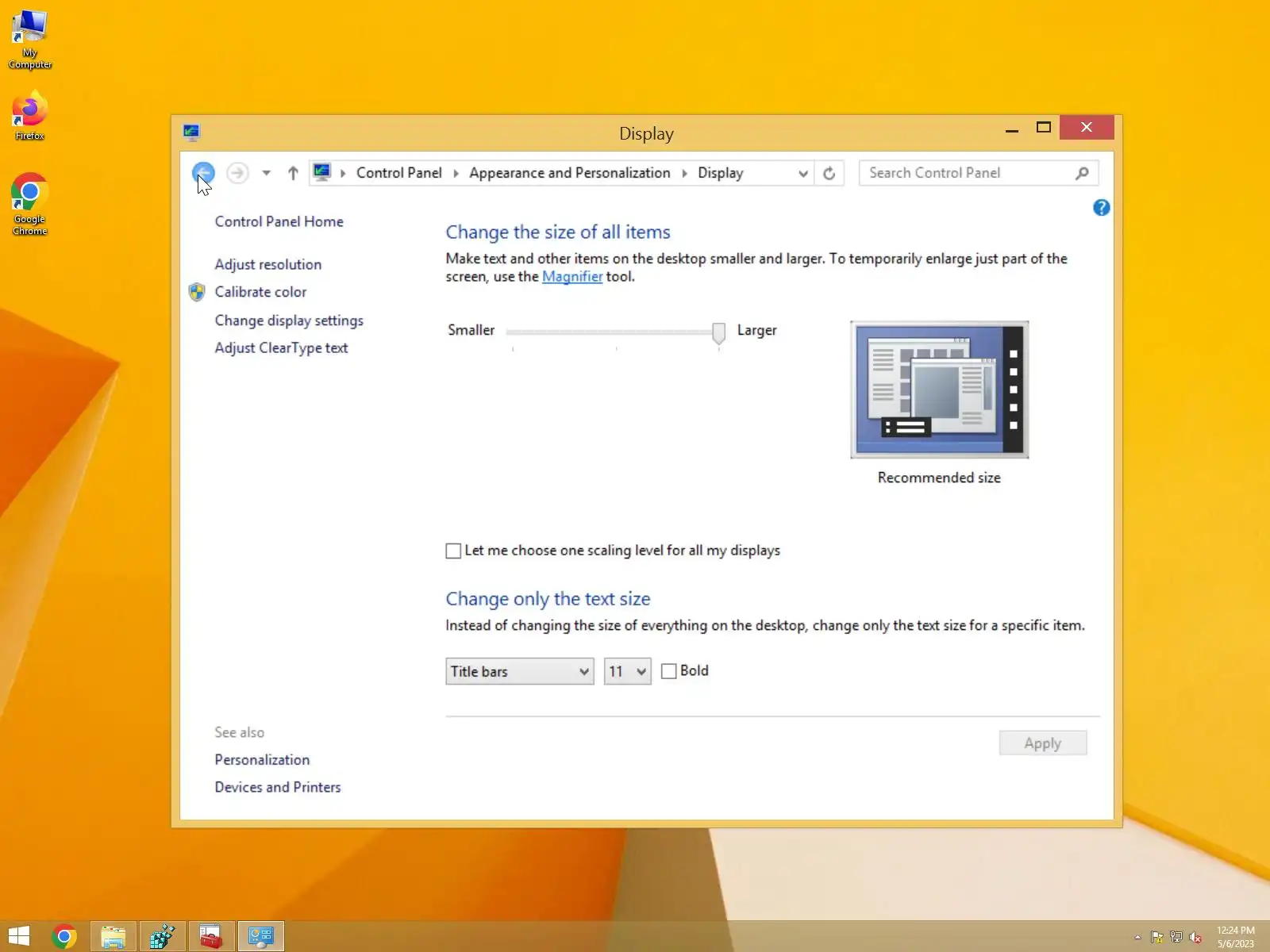Expand the arrow before Control Panel breadcrumb

click(x=343, y=173)
